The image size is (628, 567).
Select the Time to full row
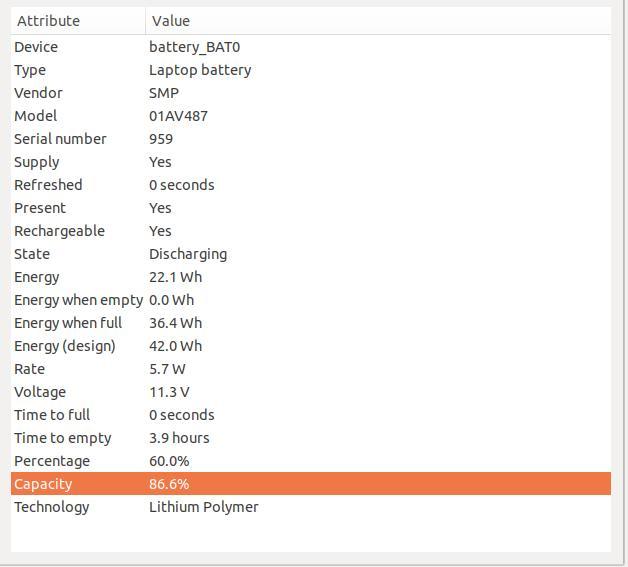(311, 415)
